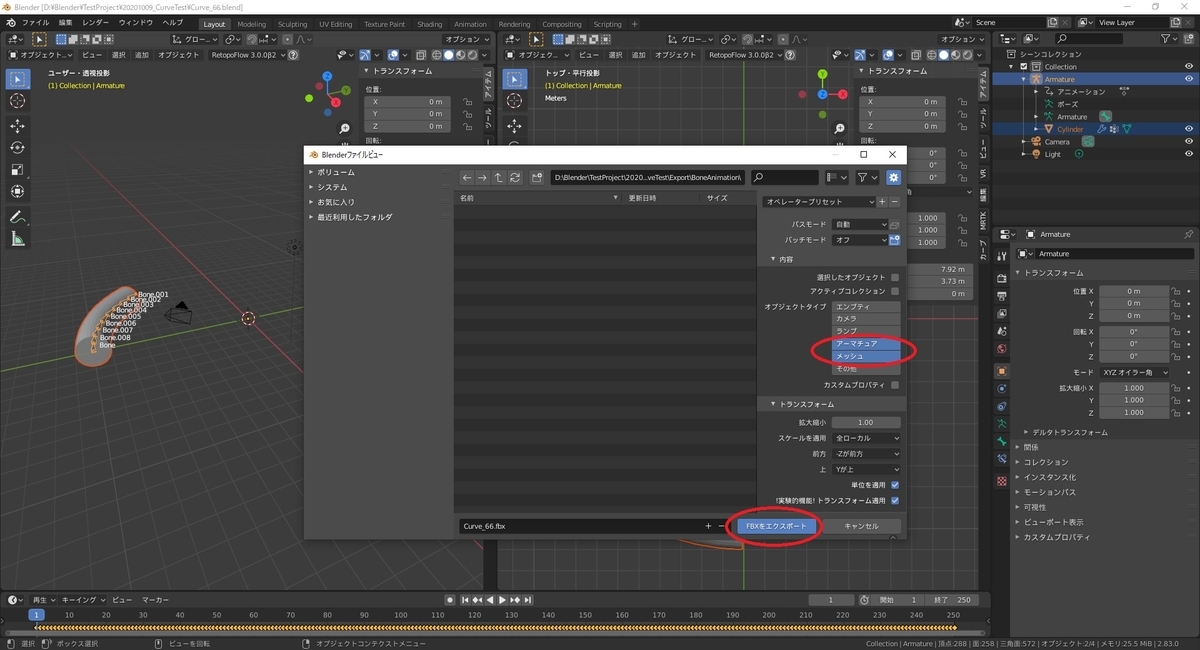Hide Light object in outliner
This screenshot has height=650, width=1200.
pyautogui.click(x=1189, y=154)
